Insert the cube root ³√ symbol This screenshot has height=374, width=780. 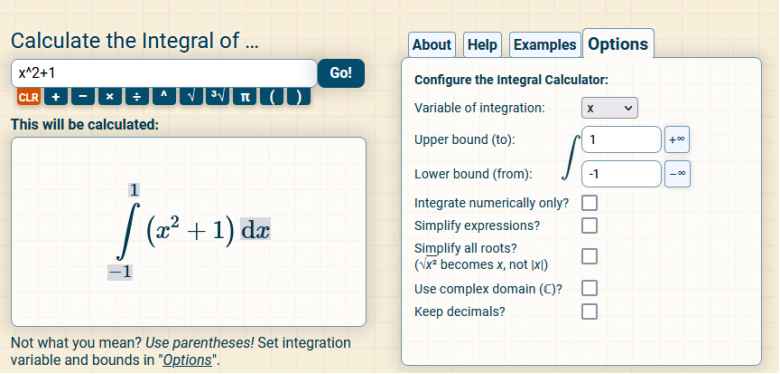point(218,97)
